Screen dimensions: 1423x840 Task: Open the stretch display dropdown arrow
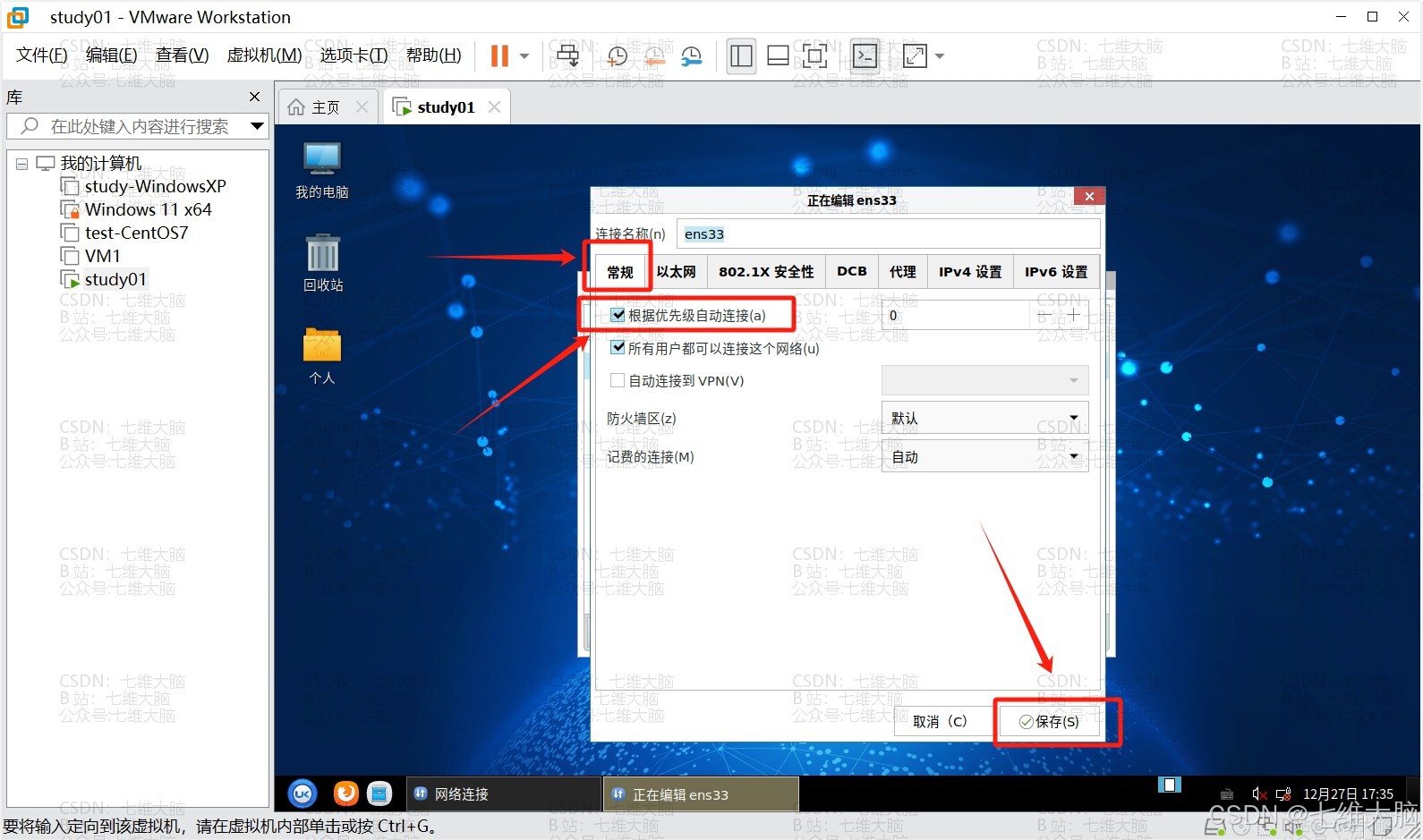click(940, 55)
